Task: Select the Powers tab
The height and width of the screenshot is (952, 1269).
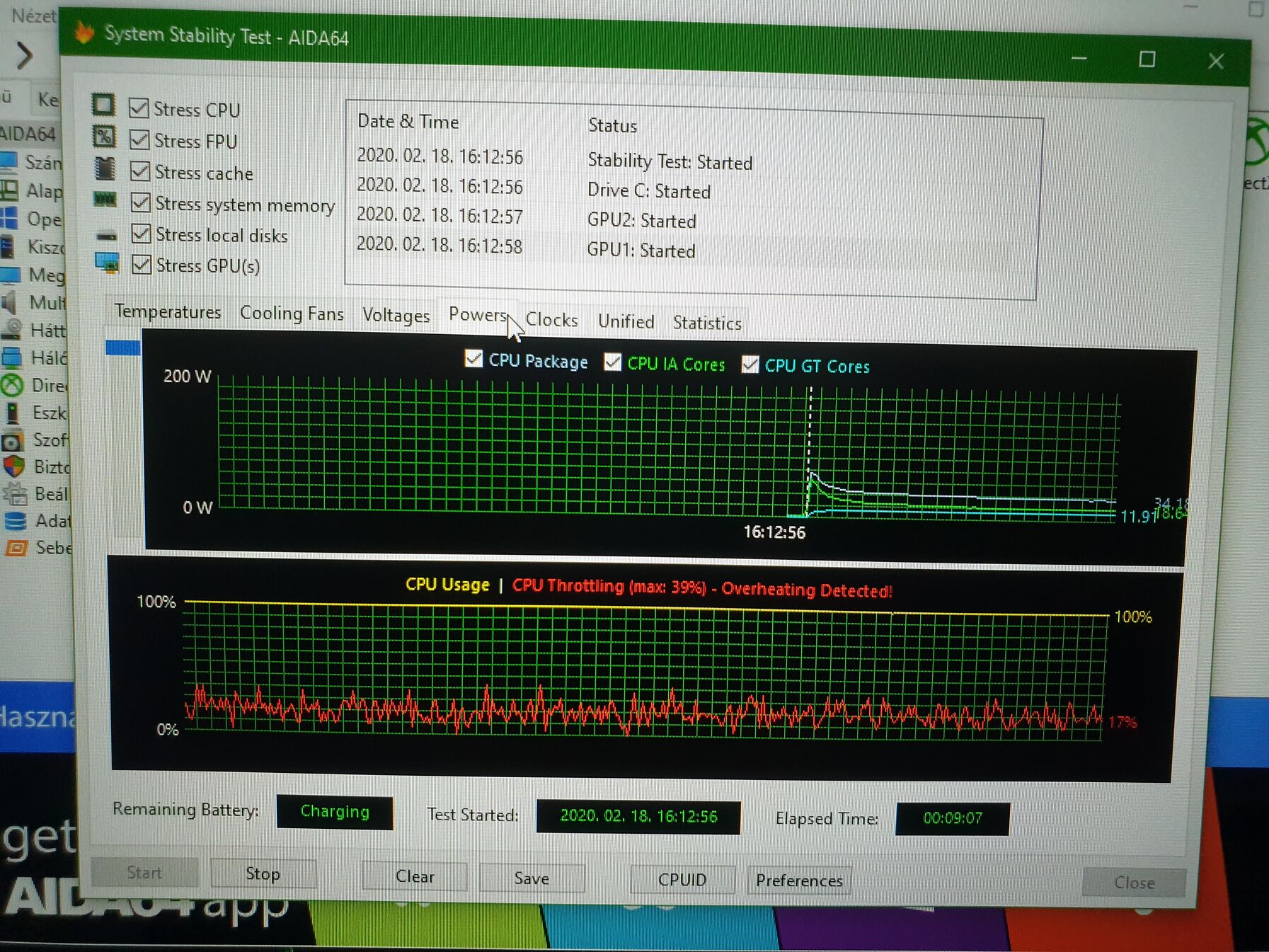Action: [478, 314]
